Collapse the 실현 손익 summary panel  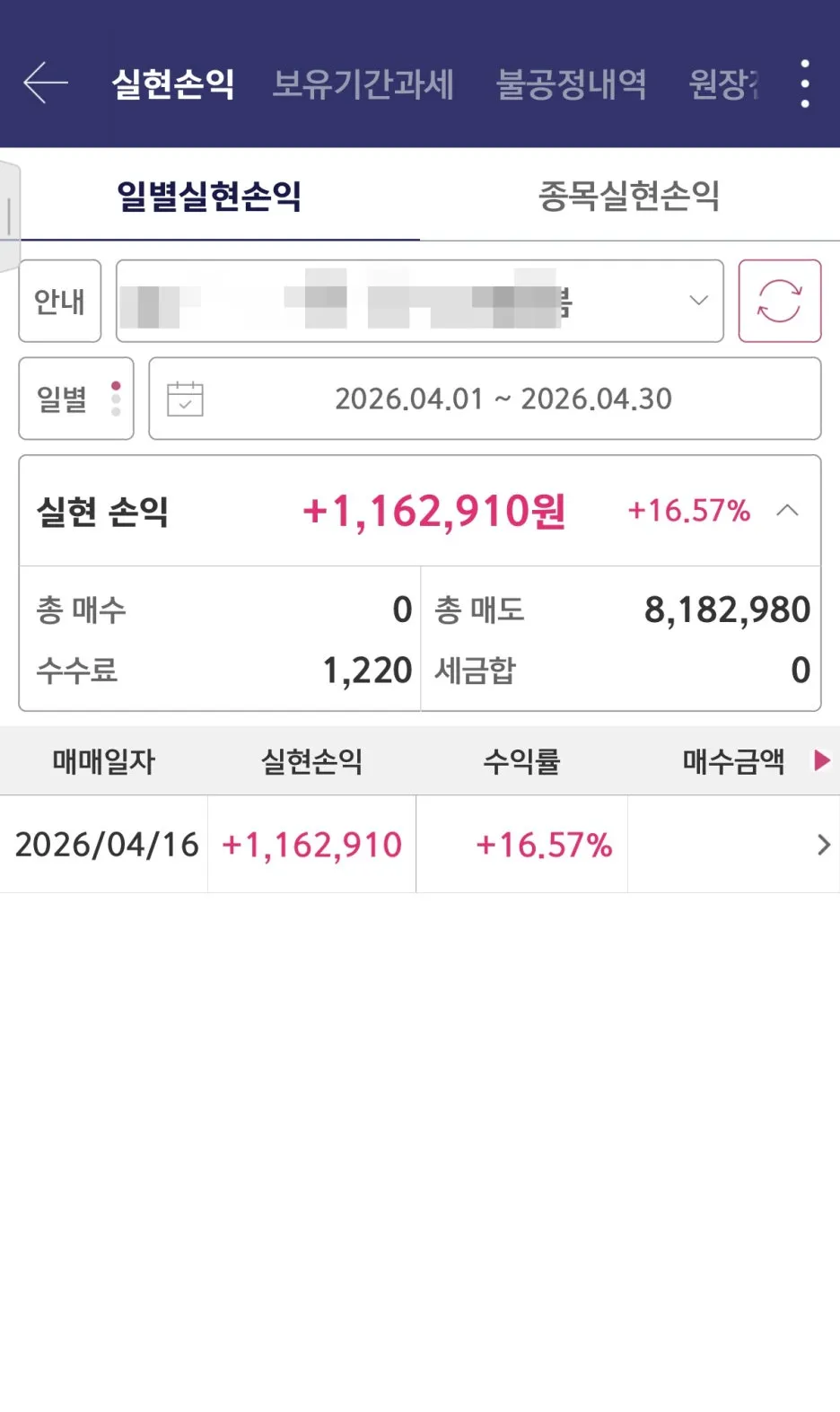tap(787, 511)
